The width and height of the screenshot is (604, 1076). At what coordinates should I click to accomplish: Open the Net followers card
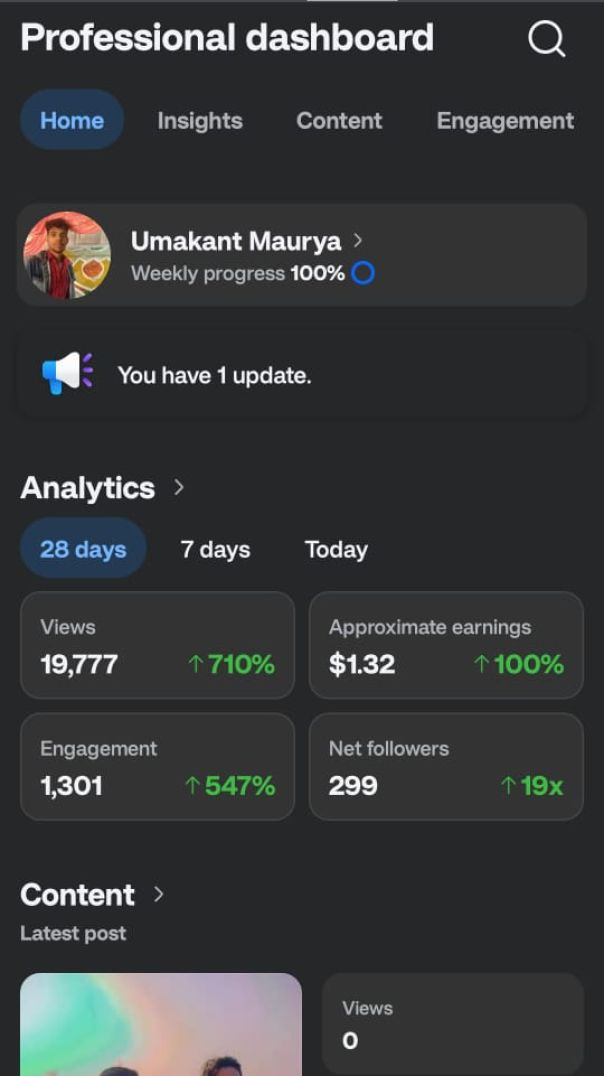[x=446, y=766]
